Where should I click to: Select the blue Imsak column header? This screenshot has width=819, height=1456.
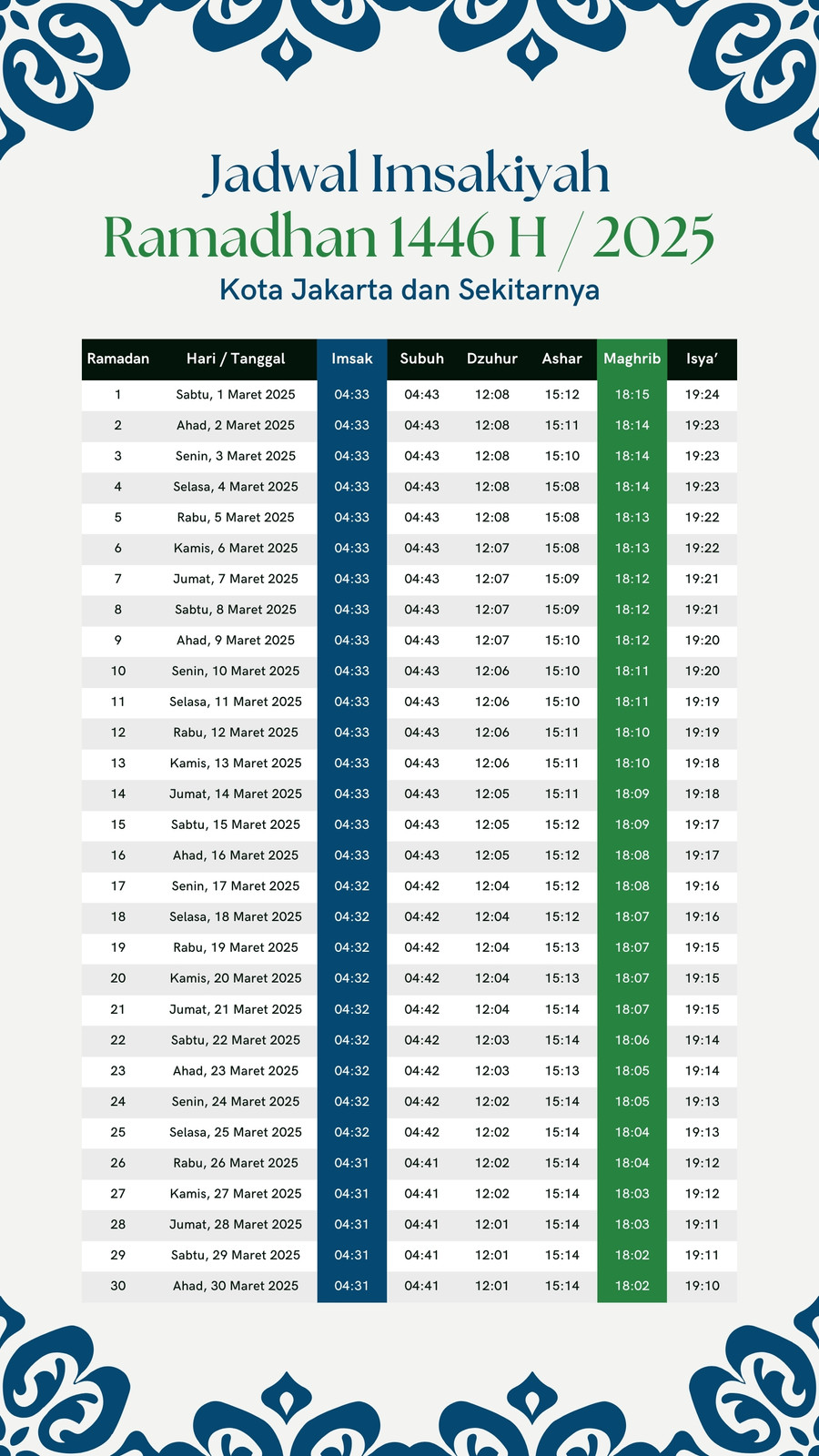pos(352,359)
